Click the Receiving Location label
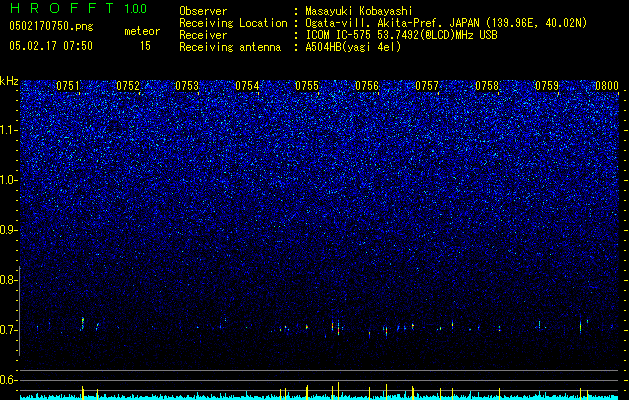This screenshot has width=629, height=400. click(233, 23)
